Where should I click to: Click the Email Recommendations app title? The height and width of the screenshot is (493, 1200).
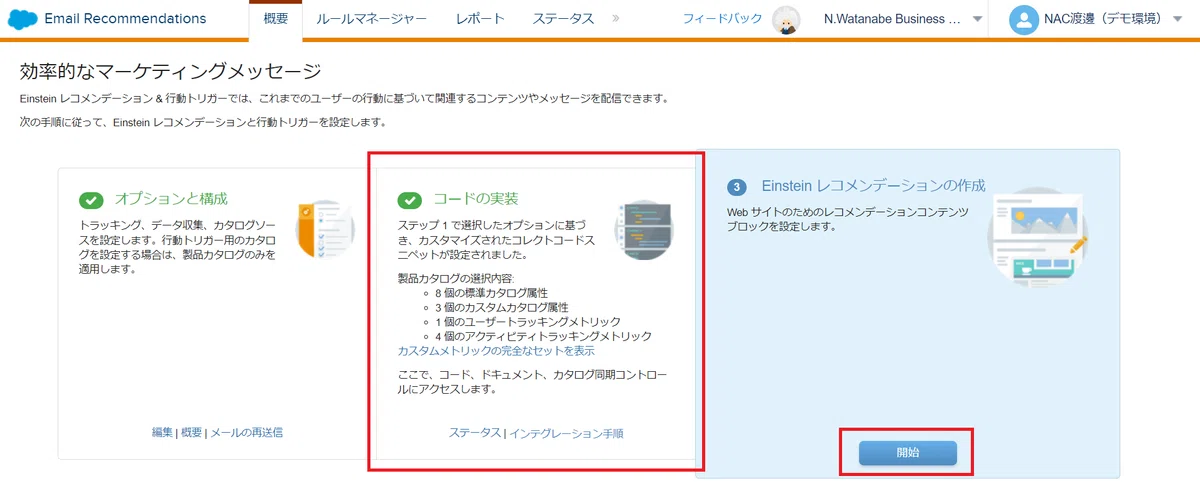[125, 19]
